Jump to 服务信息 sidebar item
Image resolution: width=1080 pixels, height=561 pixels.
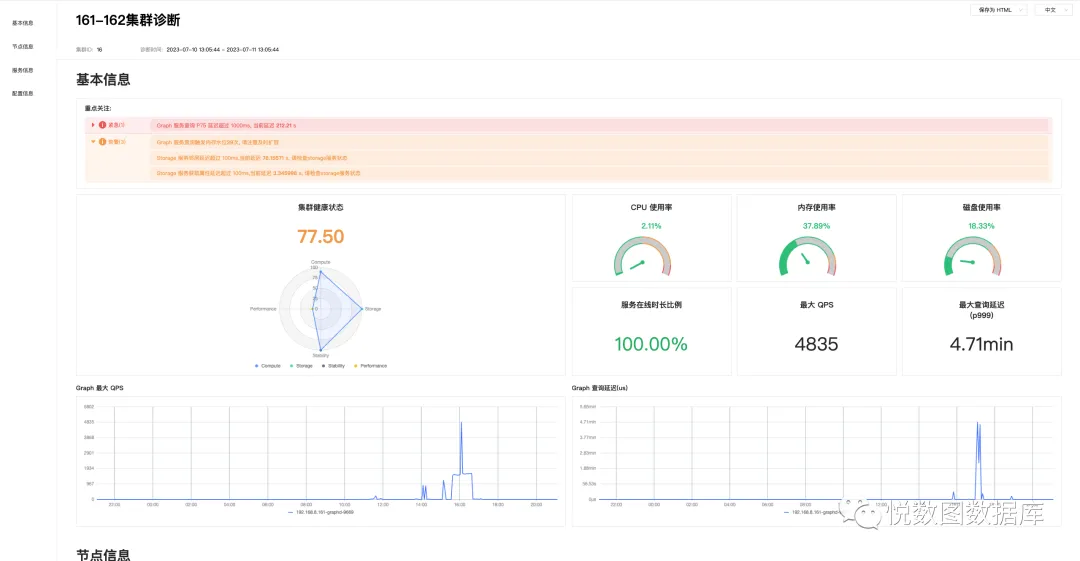click(x=23, y=70)
